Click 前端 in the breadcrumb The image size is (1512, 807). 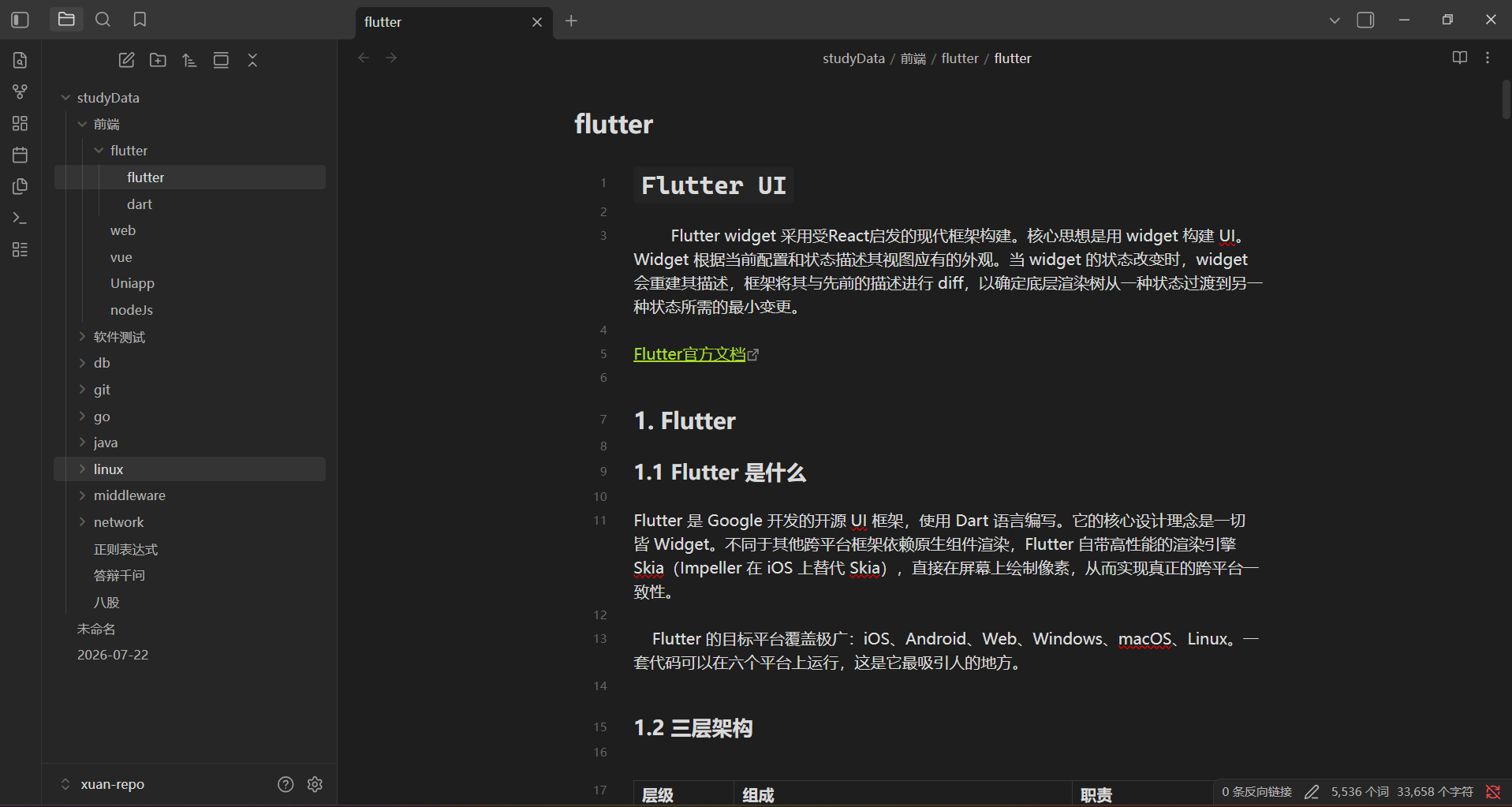(913, 58)
